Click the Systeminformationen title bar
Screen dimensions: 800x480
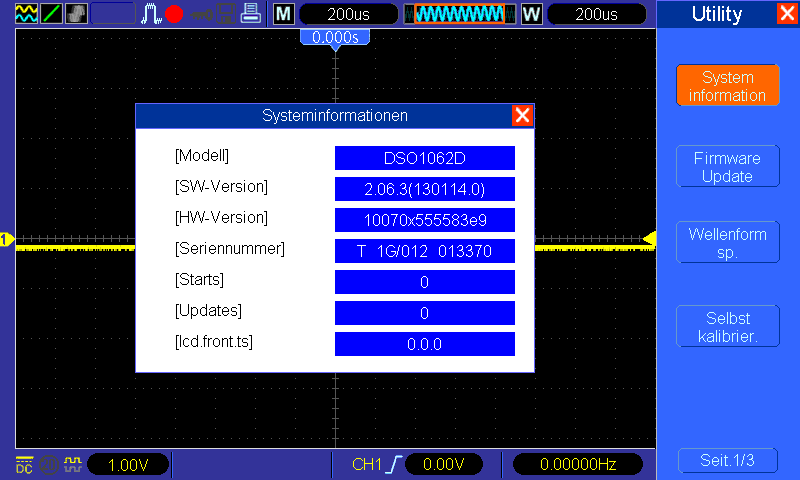pos(335,116)
